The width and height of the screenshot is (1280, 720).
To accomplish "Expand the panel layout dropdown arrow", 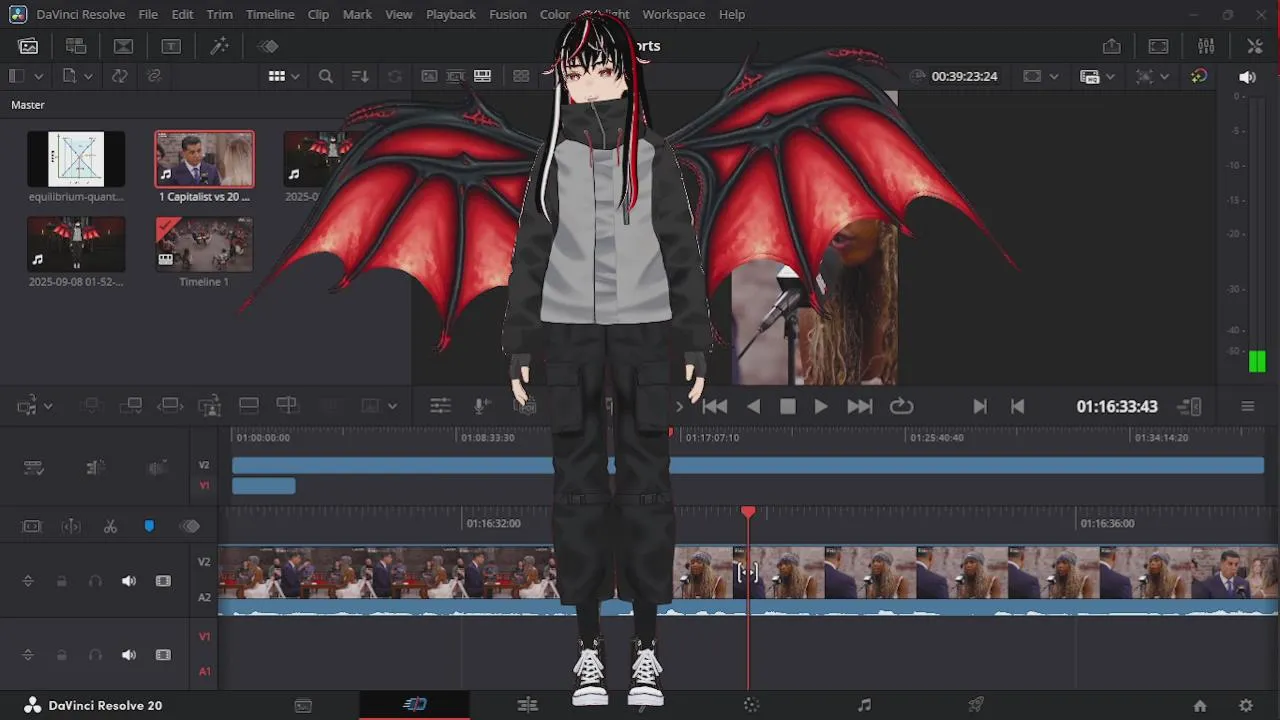I will [x=39, y=77].
